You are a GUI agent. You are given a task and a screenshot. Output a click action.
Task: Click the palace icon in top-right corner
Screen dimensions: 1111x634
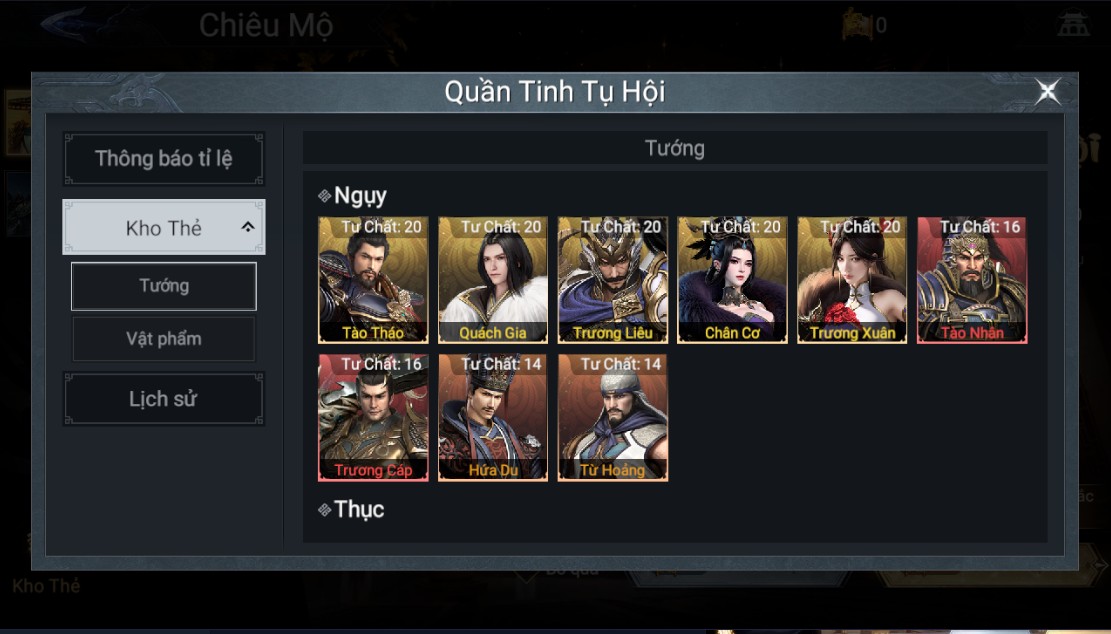click(x=1073, y=23)
